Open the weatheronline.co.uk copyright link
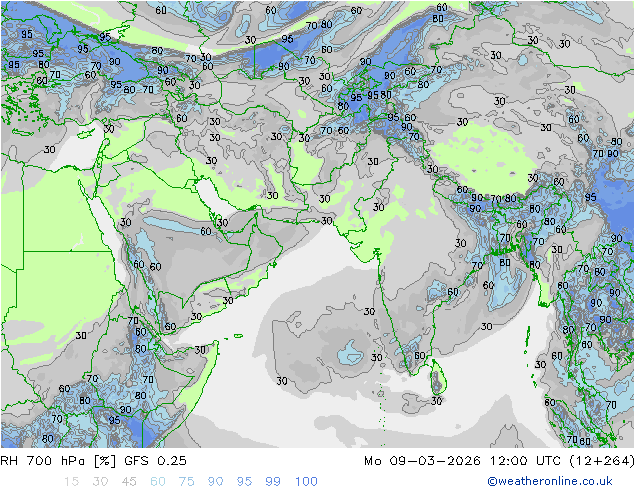634x490 pixels. point(550,481)
